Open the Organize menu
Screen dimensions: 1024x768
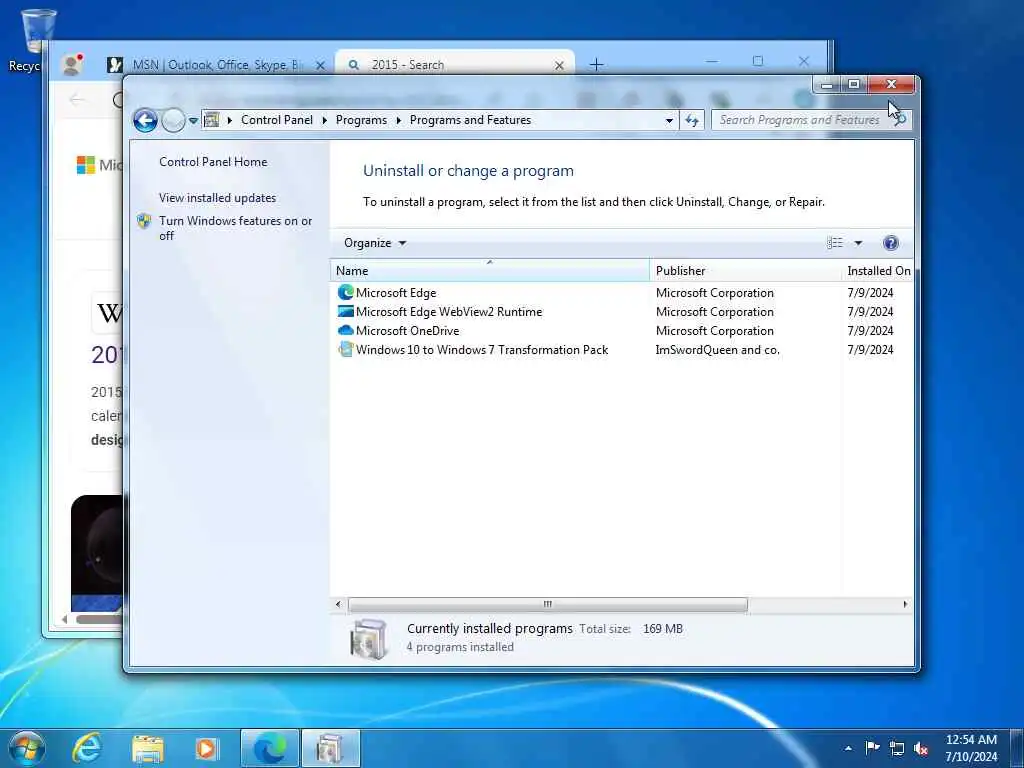coord(375,243)
